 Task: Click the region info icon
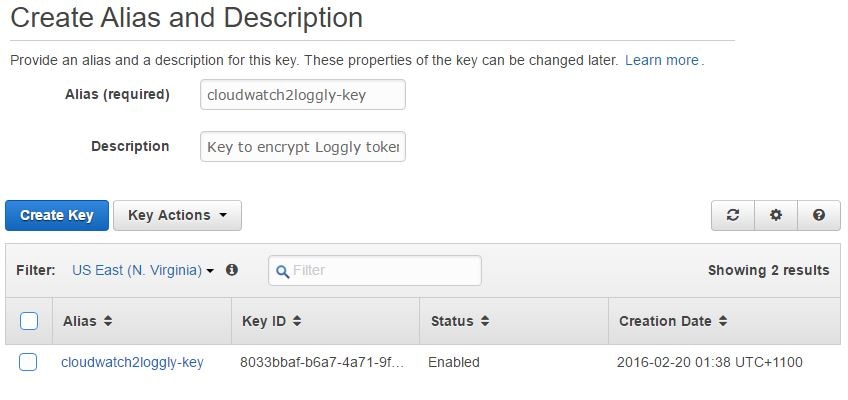coord(232,270)
